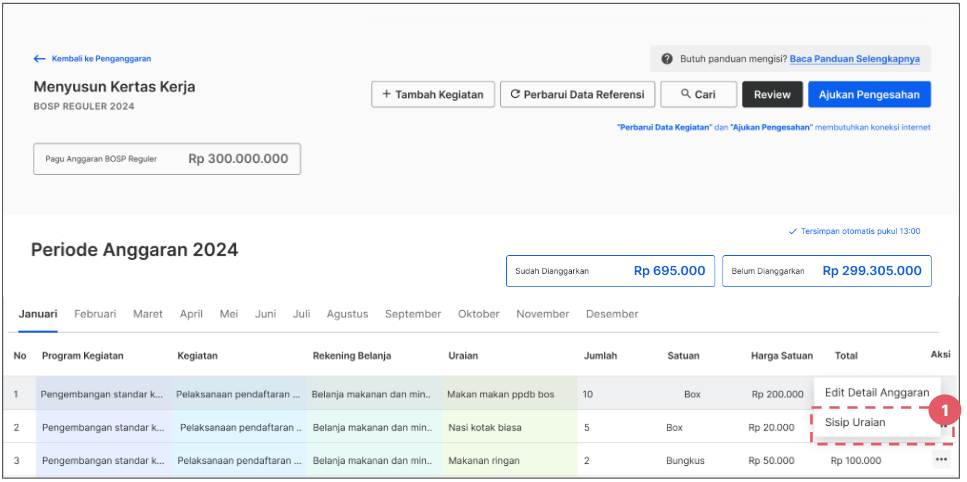
Task: Open three-dot action menu for Makanan ringan row
Action: (940, 459)
